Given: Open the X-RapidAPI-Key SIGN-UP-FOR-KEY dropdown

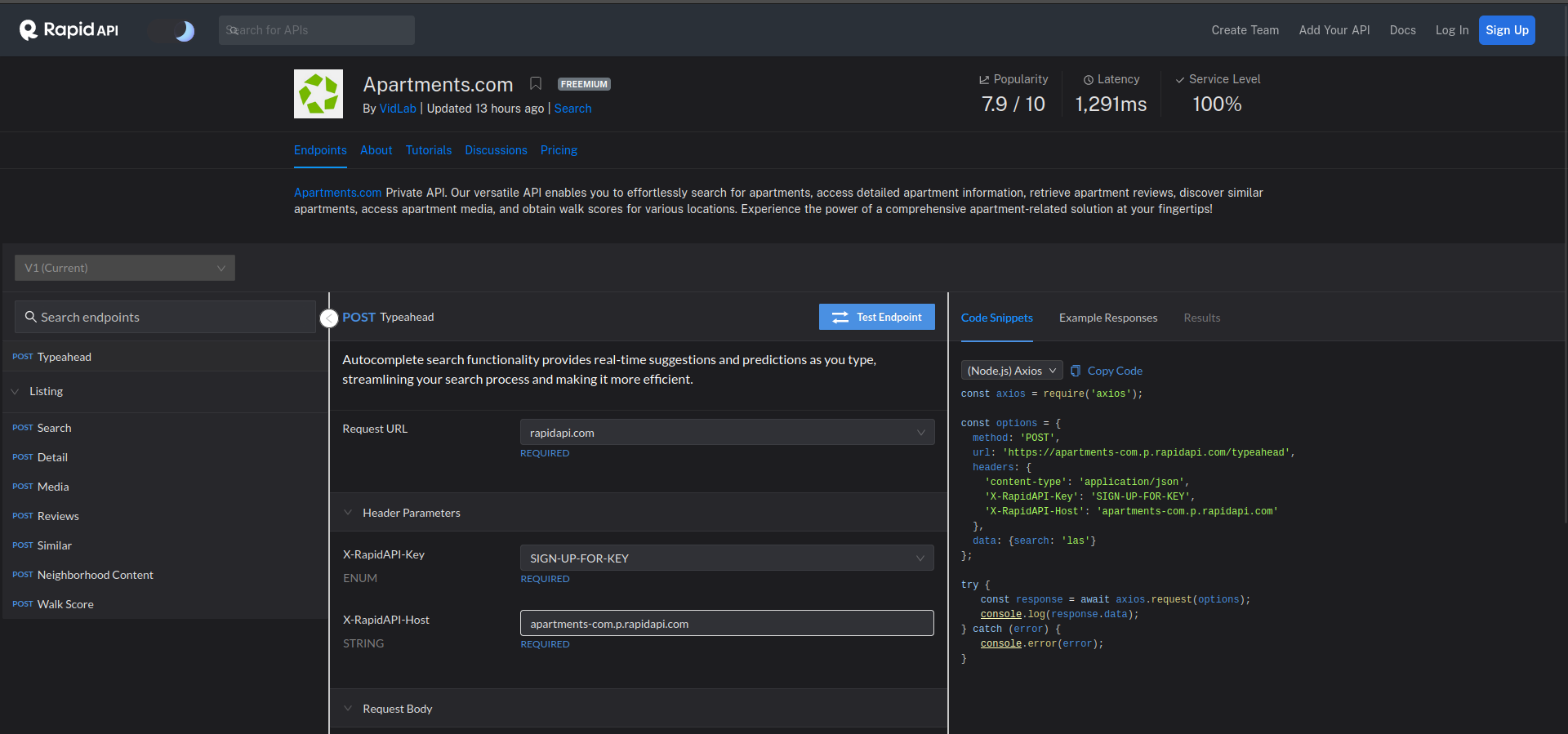Looking at the screenshot, I should pyautogui.click(x=727, y=558).
